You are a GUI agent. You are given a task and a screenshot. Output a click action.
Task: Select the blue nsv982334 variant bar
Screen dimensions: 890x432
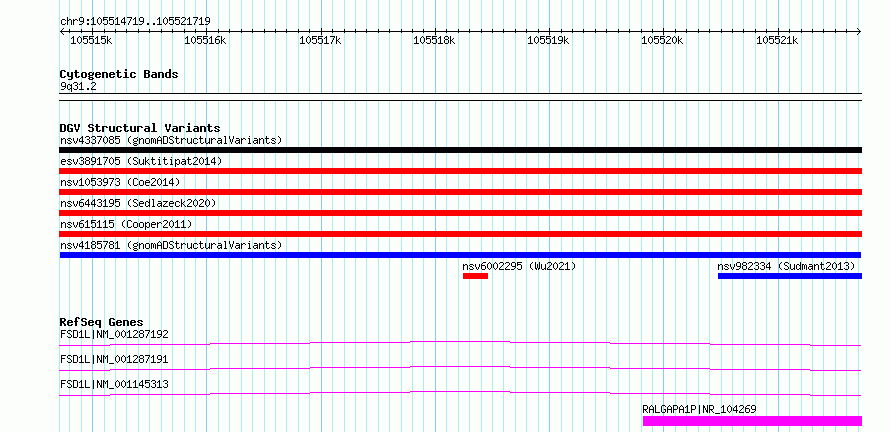coord(790,276)
